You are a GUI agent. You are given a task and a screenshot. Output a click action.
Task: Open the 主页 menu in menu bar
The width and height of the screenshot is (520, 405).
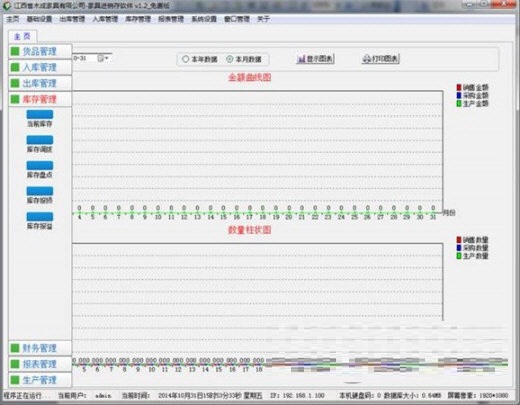click(13, 19)
